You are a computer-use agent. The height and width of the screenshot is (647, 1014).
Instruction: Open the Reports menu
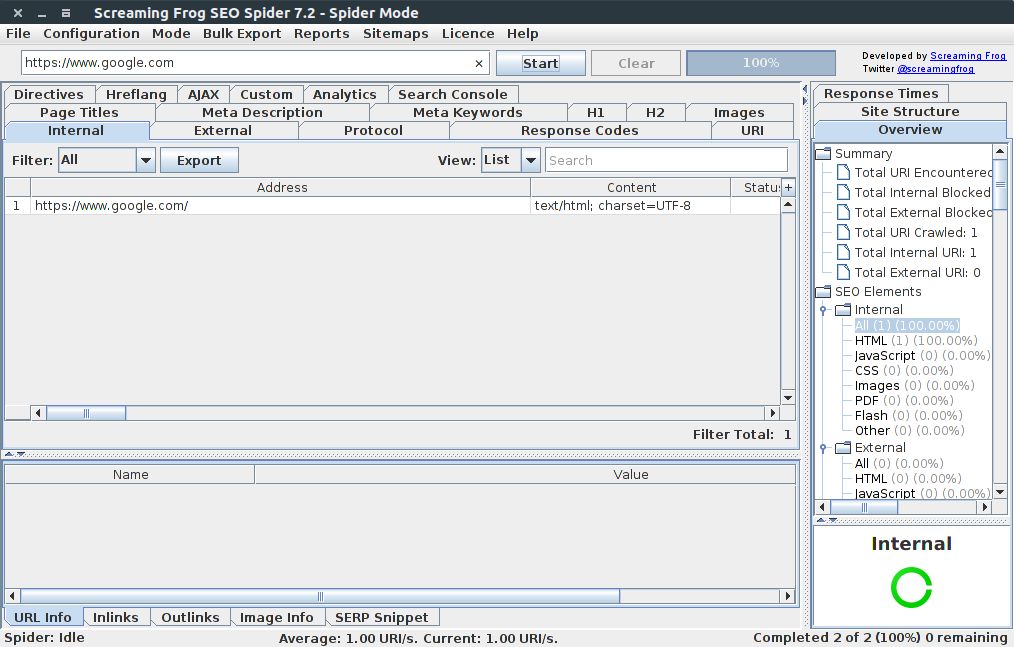click(x=321, y=34)
